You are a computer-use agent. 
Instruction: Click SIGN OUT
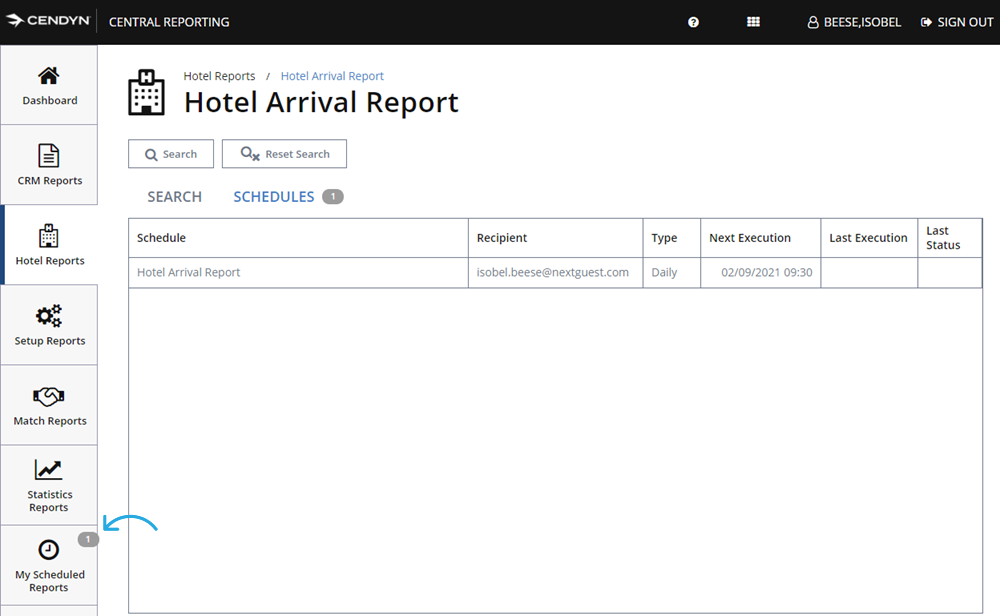[x=957, y=22]
